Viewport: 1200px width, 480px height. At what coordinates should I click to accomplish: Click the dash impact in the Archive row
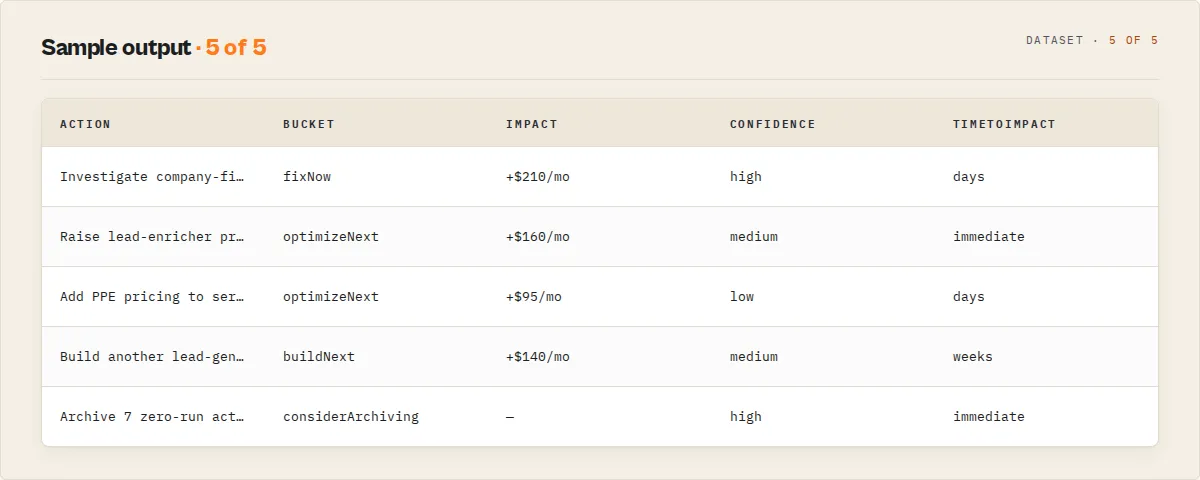(510, 417)
